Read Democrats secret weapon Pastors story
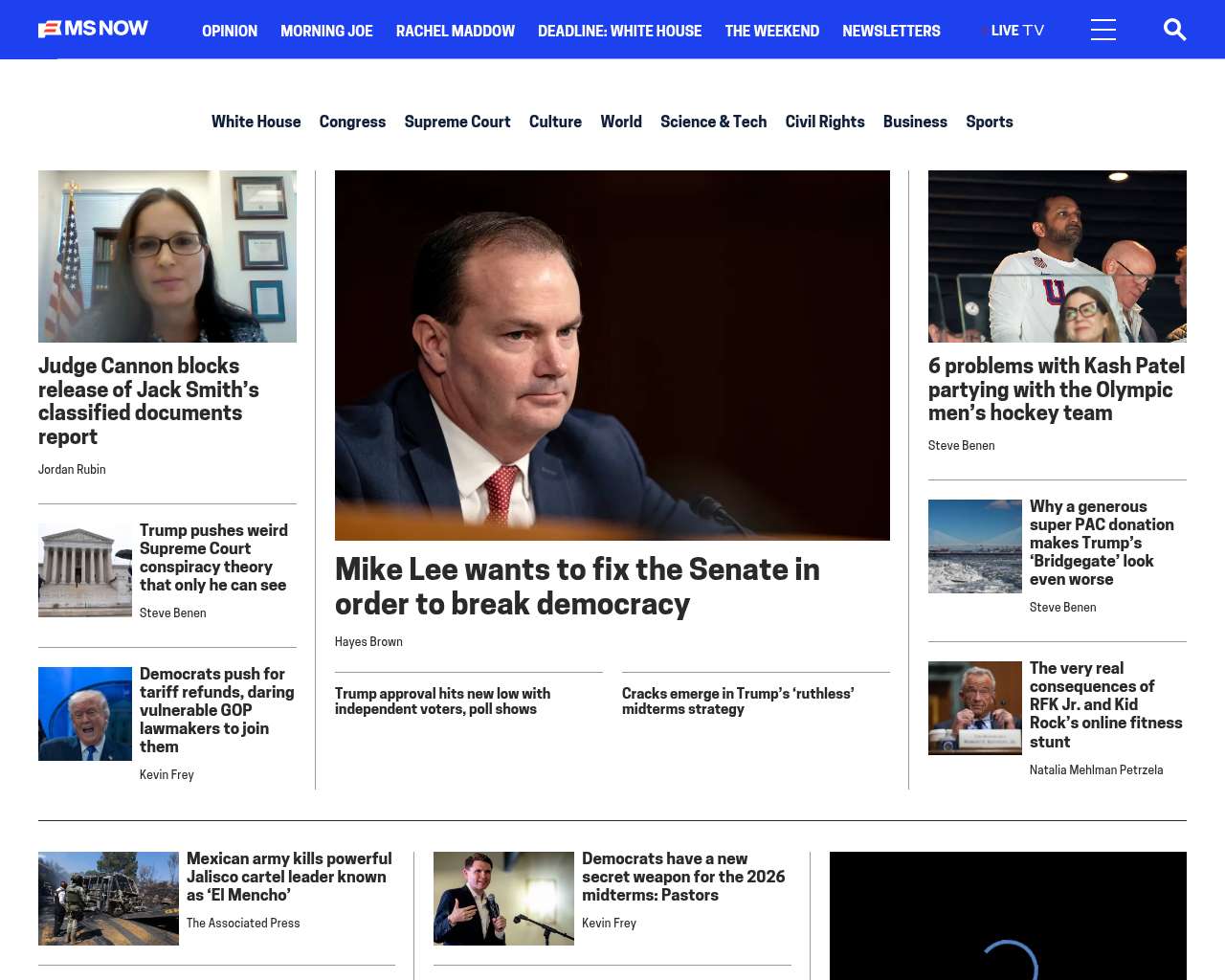The height and width of the screenshot is (980, 1225). [683, 877]
